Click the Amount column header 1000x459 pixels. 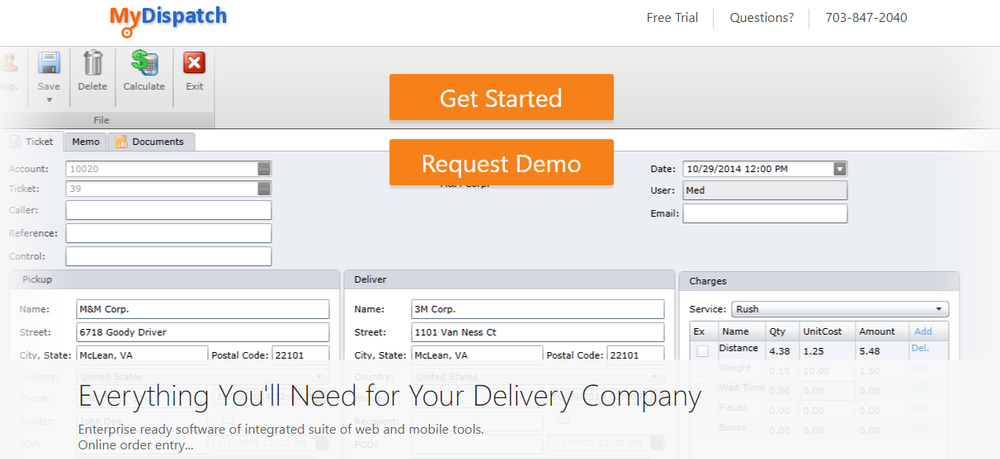point(882,332)
